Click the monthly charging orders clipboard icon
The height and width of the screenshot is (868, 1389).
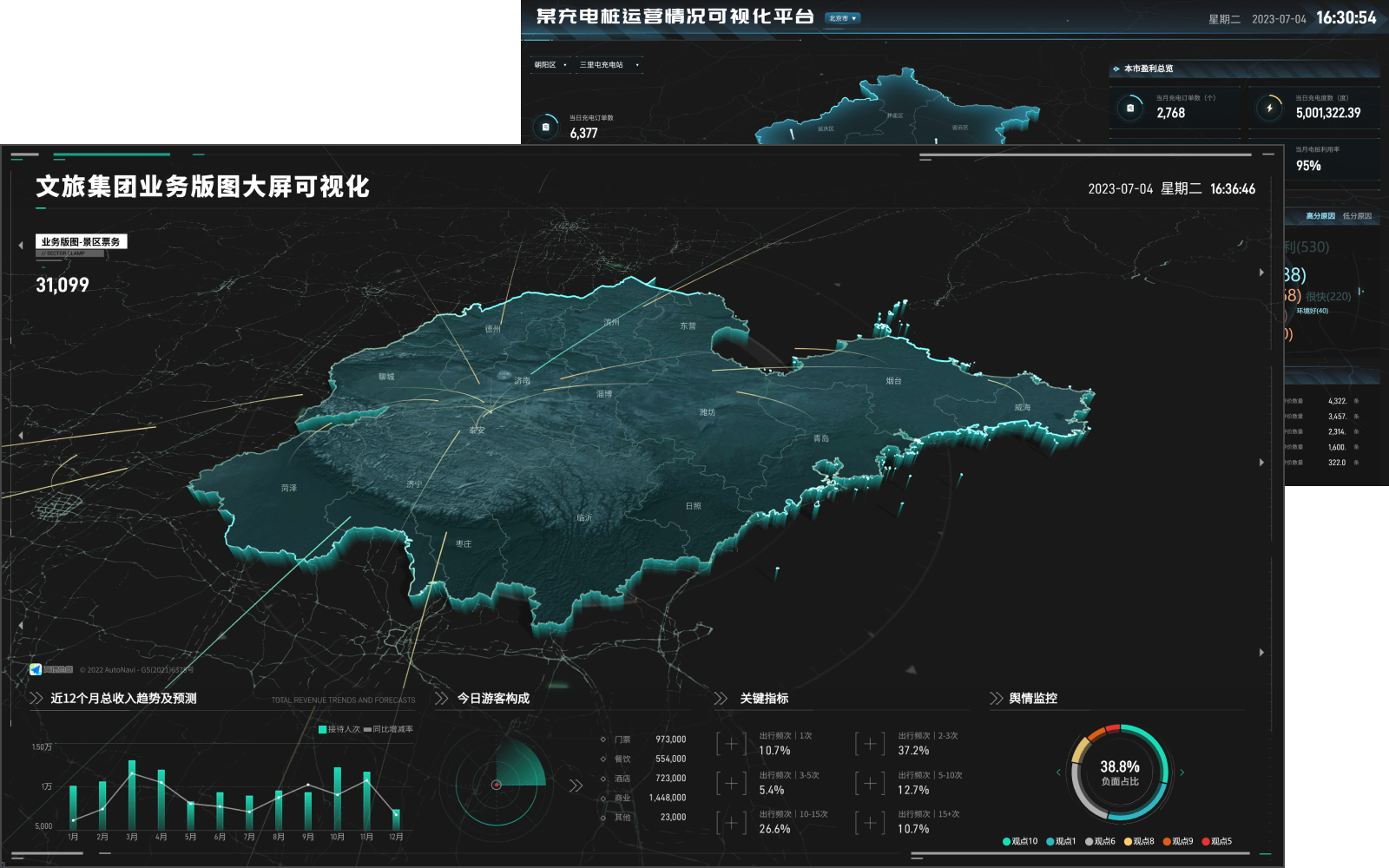(x=1129, y=108)
